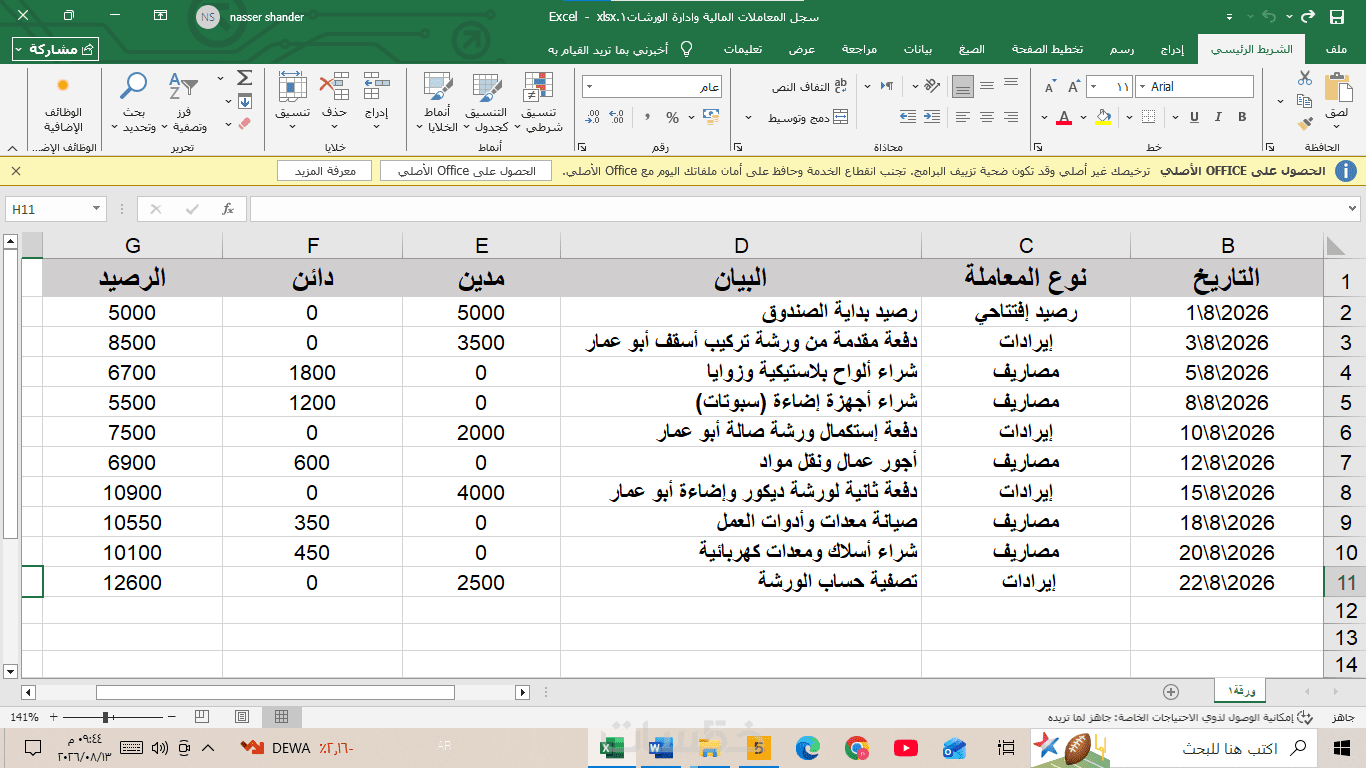Open Excel from the Windows taskbar

click(x=611, y=748)
